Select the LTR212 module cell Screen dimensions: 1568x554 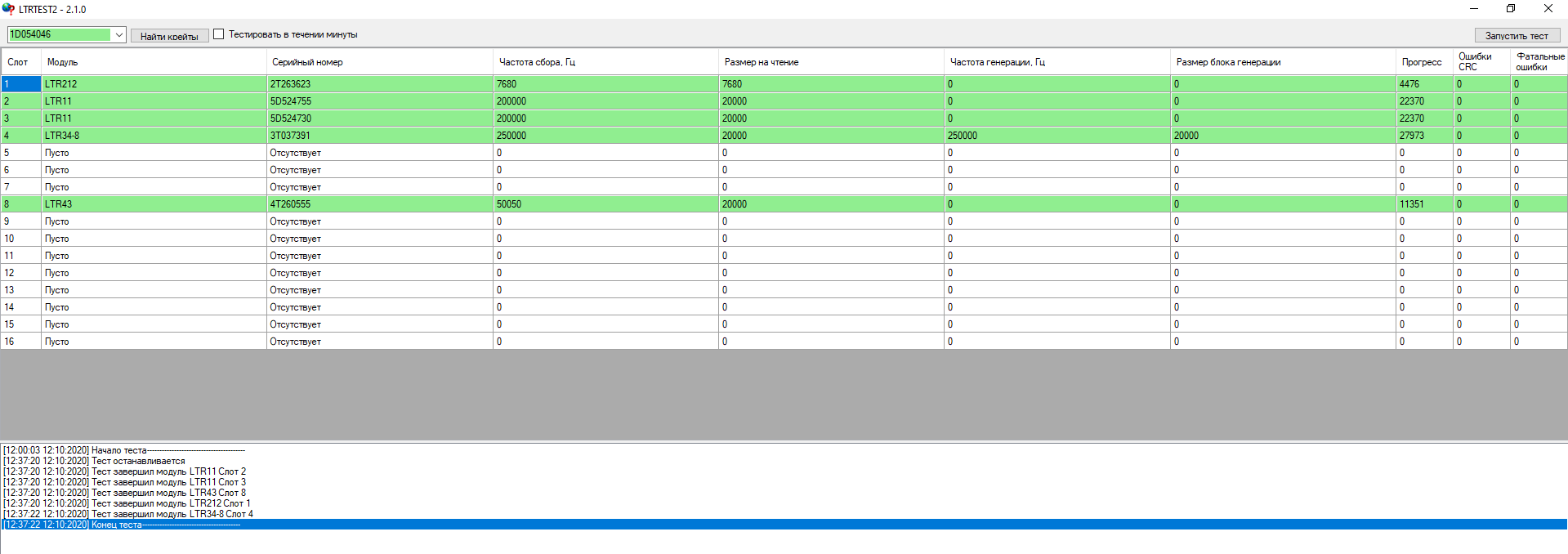tap(154, 84)
